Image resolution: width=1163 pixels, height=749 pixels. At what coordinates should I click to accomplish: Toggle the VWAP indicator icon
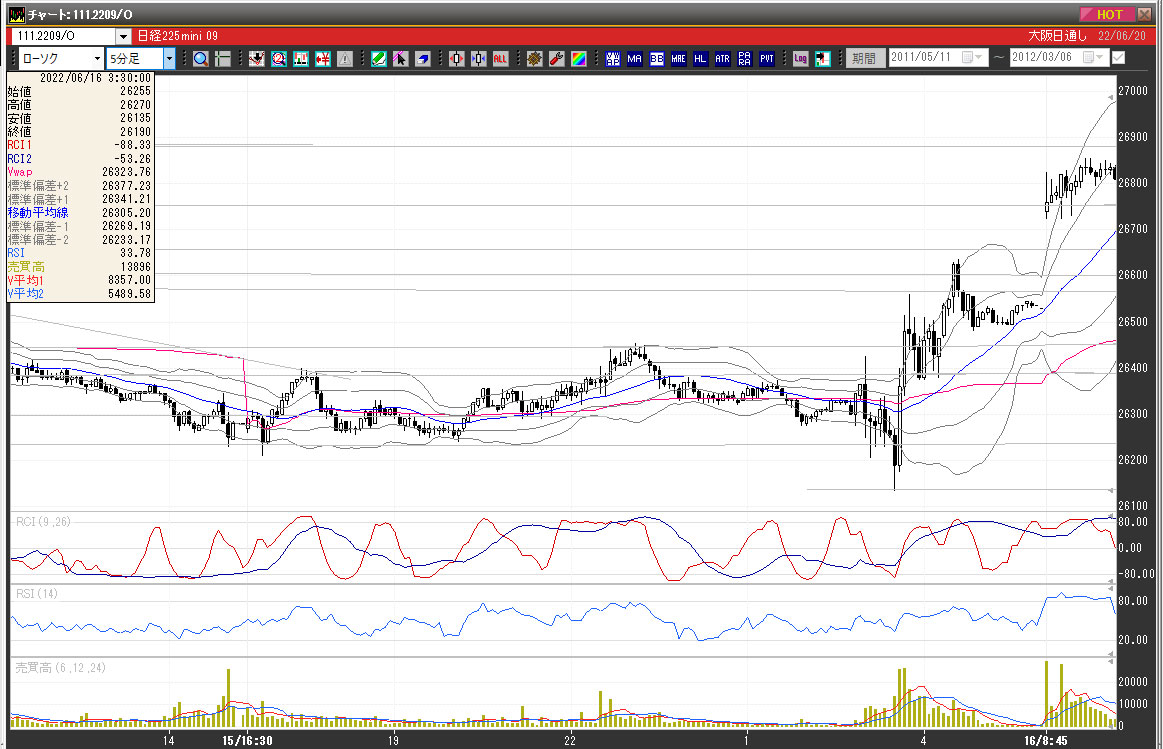click(613, 59)
